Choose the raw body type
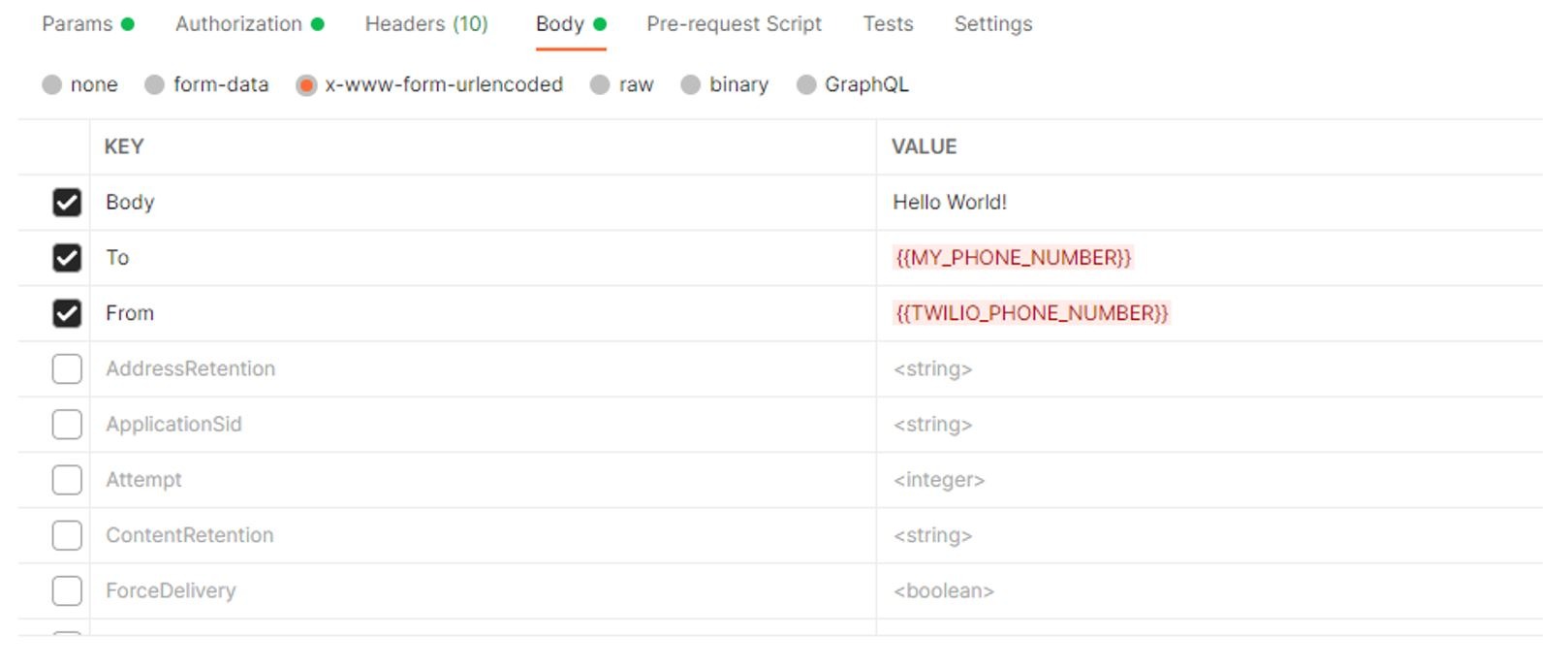Viewport: 1568px width, 669px height. click(601, 85)
